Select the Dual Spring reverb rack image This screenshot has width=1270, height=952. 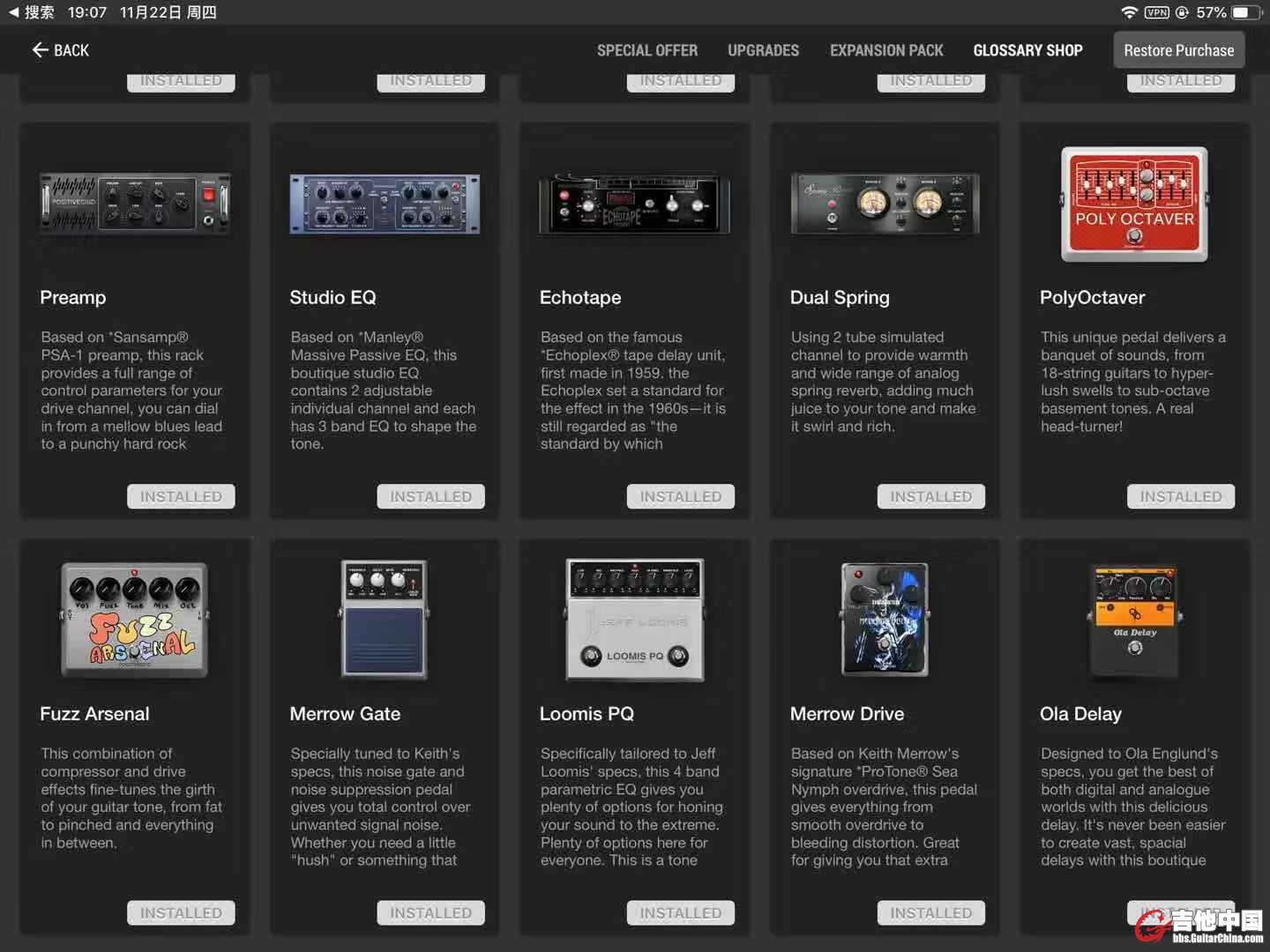pos(885,204)
